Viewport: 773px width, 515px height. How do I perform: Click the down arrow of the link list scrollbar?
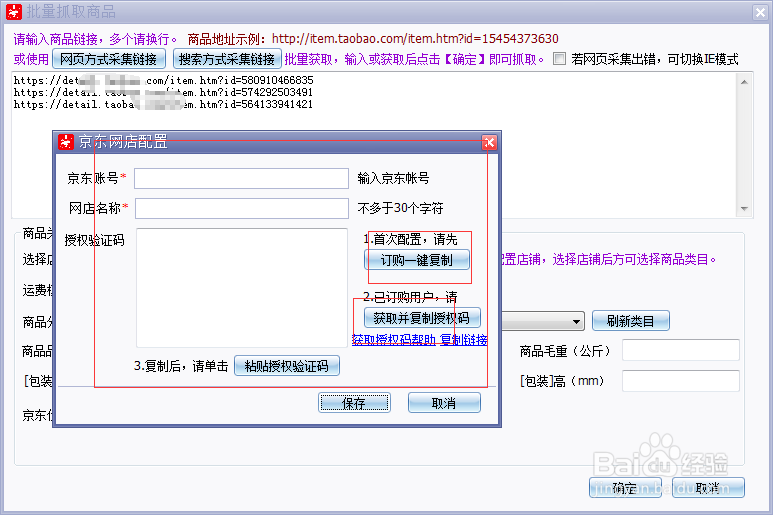click(744, 209)
